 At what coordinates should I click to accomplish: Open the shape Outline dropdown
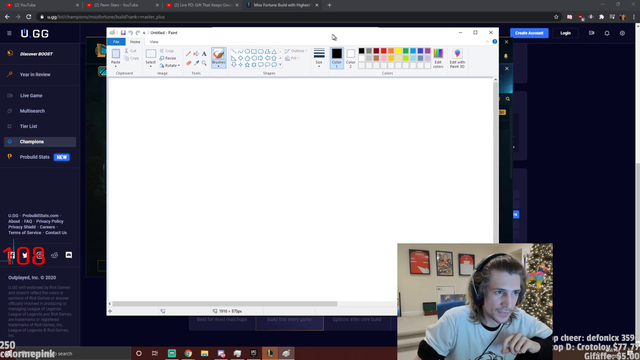click(296, 51)
